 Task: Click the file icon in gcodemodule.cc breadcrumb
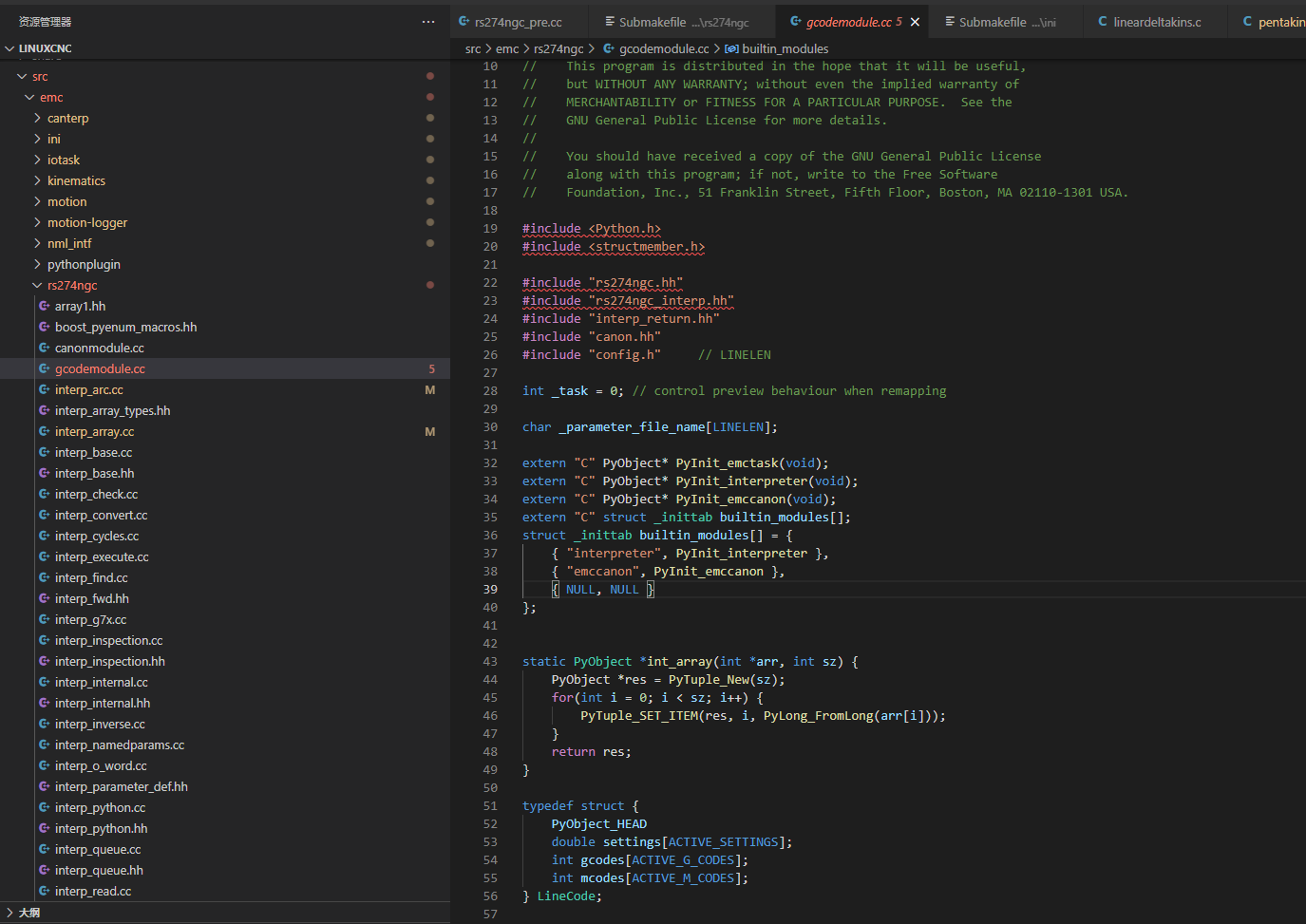pyautogui.click(x=609, y=48)
